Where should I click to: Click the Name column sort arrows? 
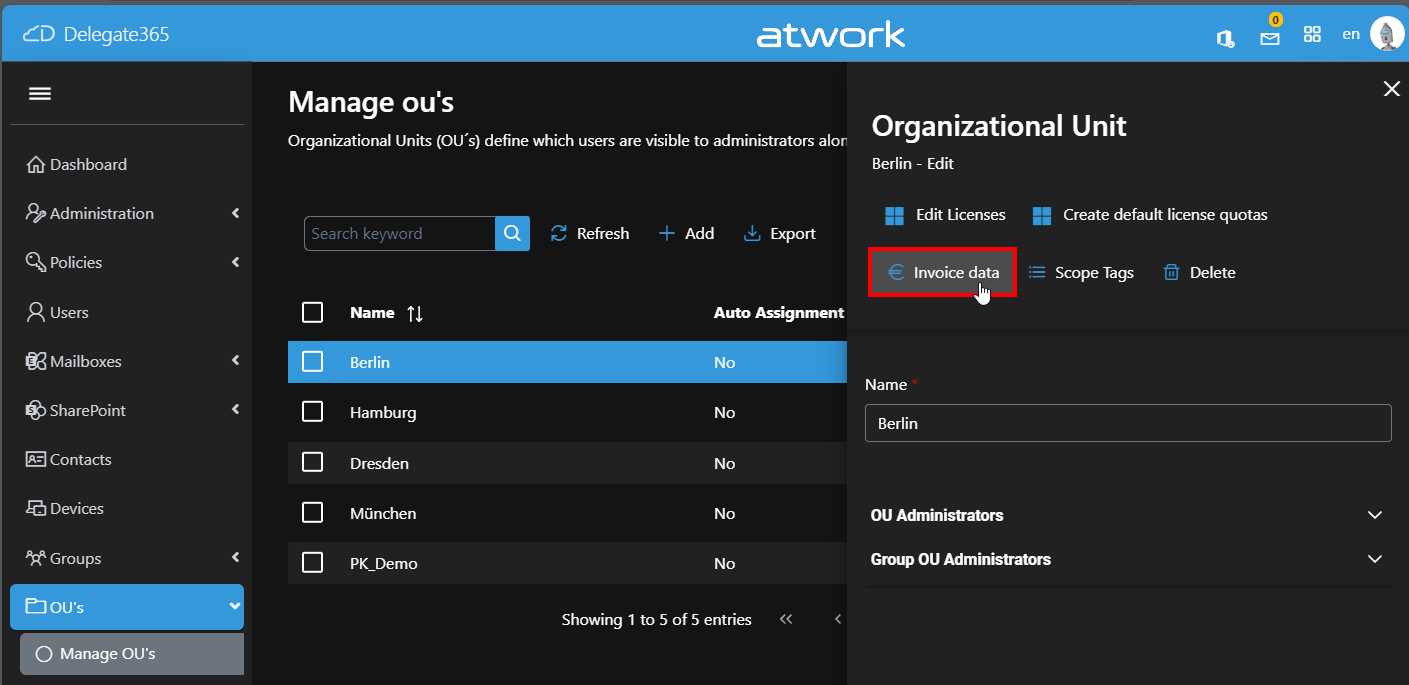click(x=415, y=313)
